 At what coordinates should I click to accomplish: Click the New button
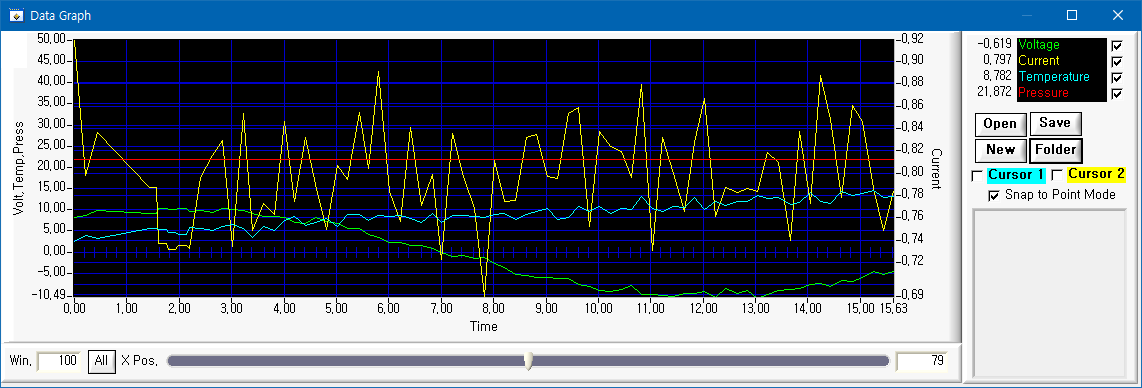1000,150
